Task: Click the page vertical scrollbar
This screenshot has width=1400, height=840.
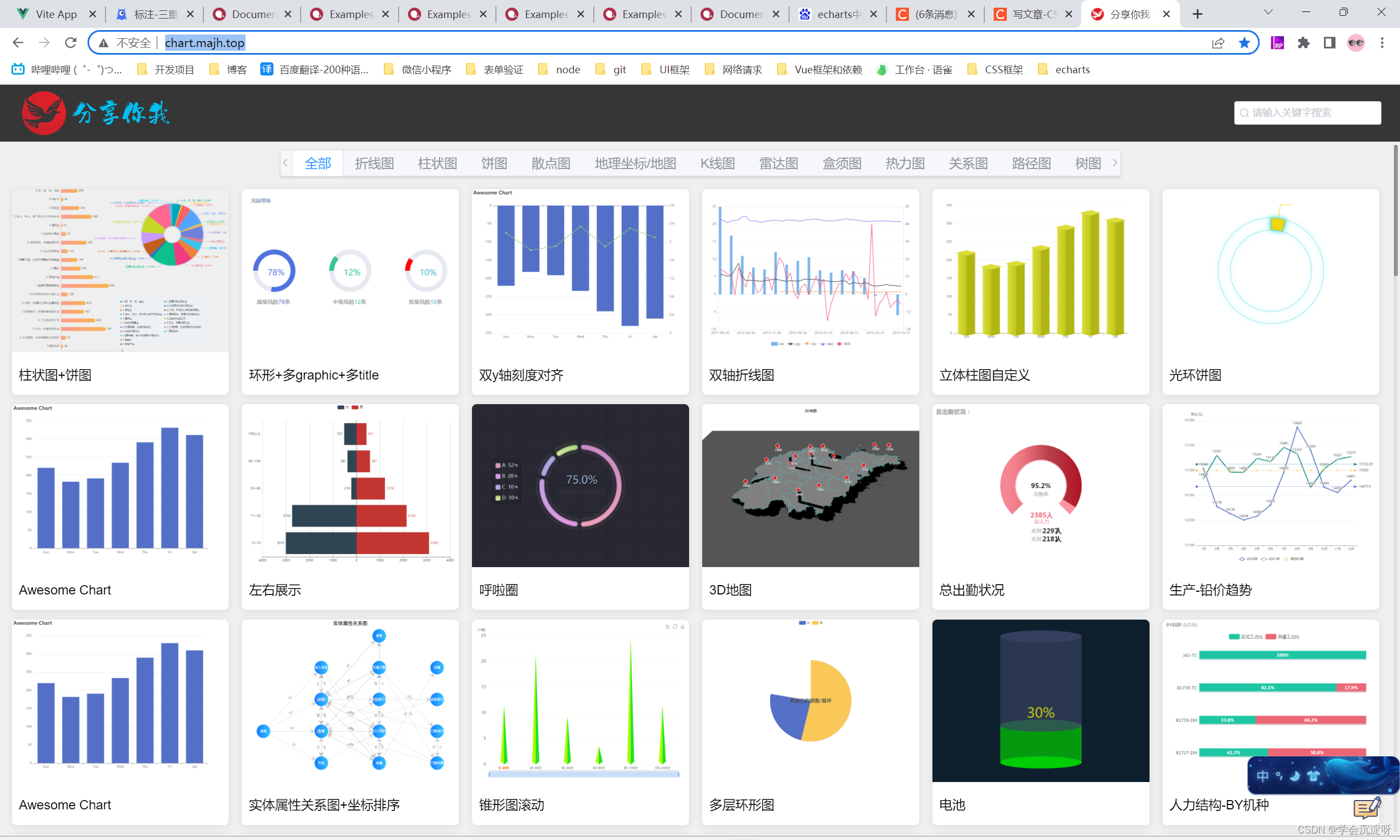Action: (x=1395, y=209)
